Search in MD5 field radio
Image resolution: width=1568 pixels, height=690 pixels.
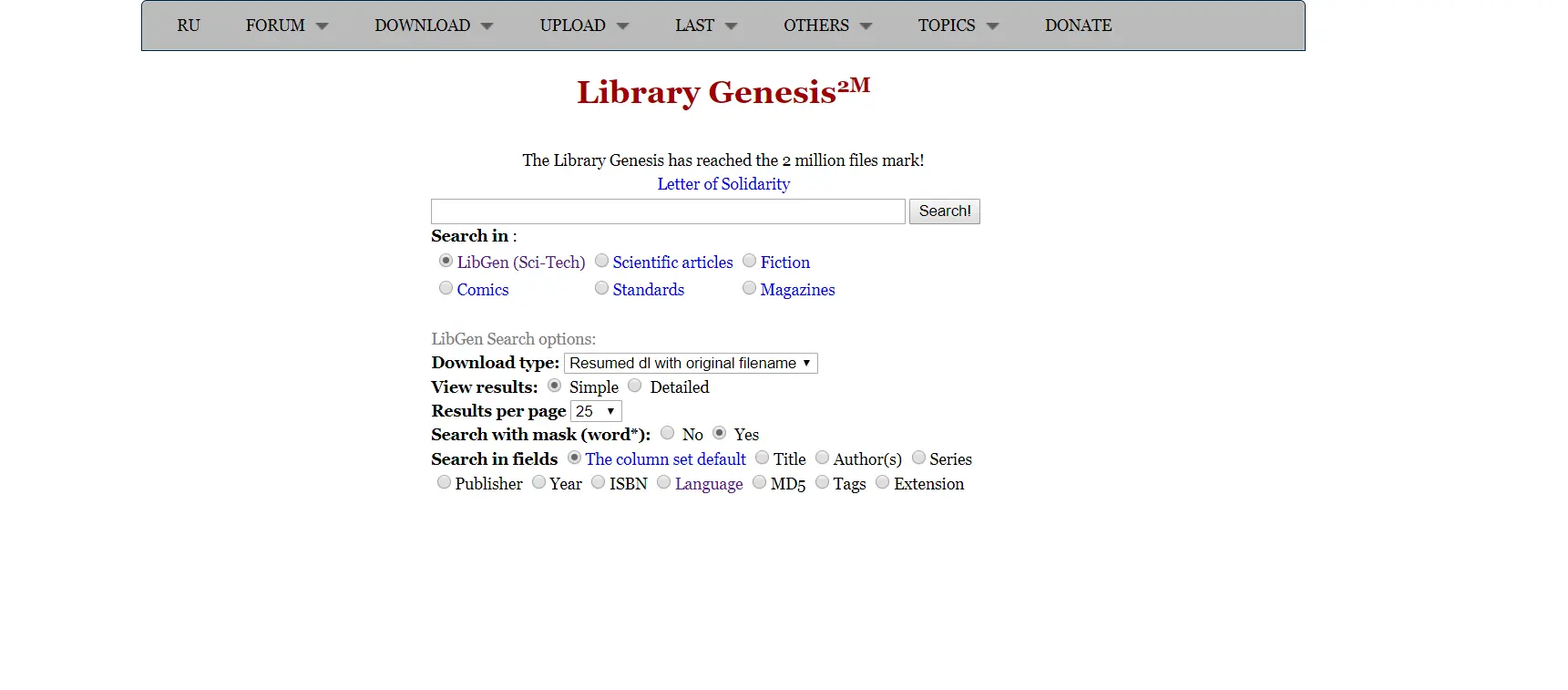click(760, 482)
